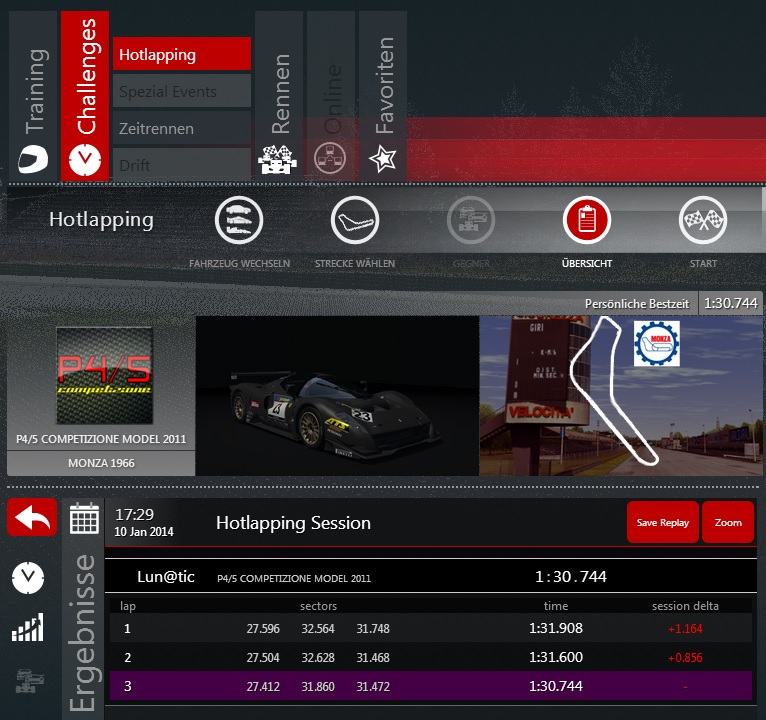766x720 pixels.
Task: Click the sectors column header
Action: (x=318, y=606)
